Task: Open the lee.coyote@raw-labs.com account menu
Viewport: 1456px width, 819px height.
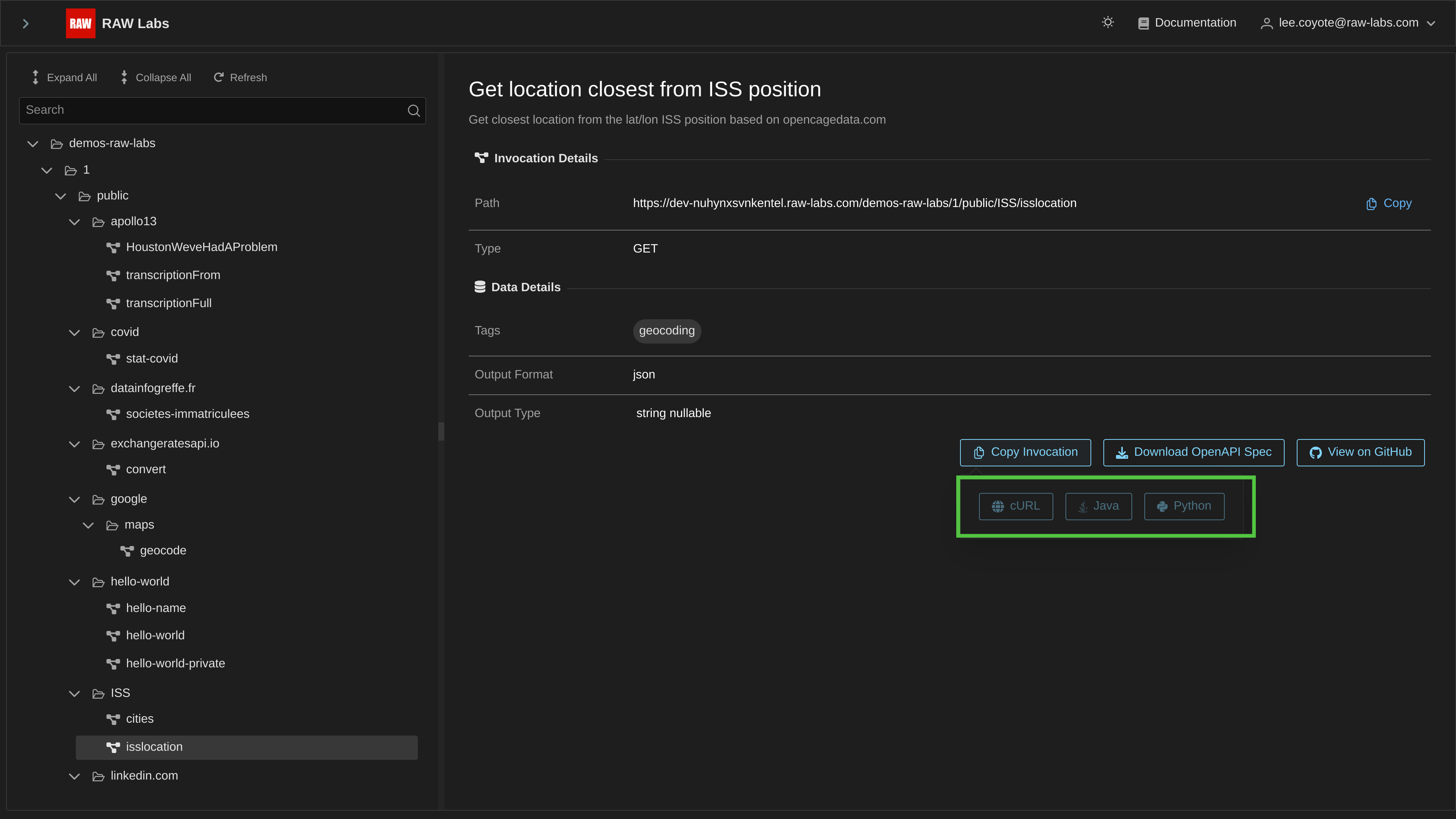Action: click(x=1348, y=23)
